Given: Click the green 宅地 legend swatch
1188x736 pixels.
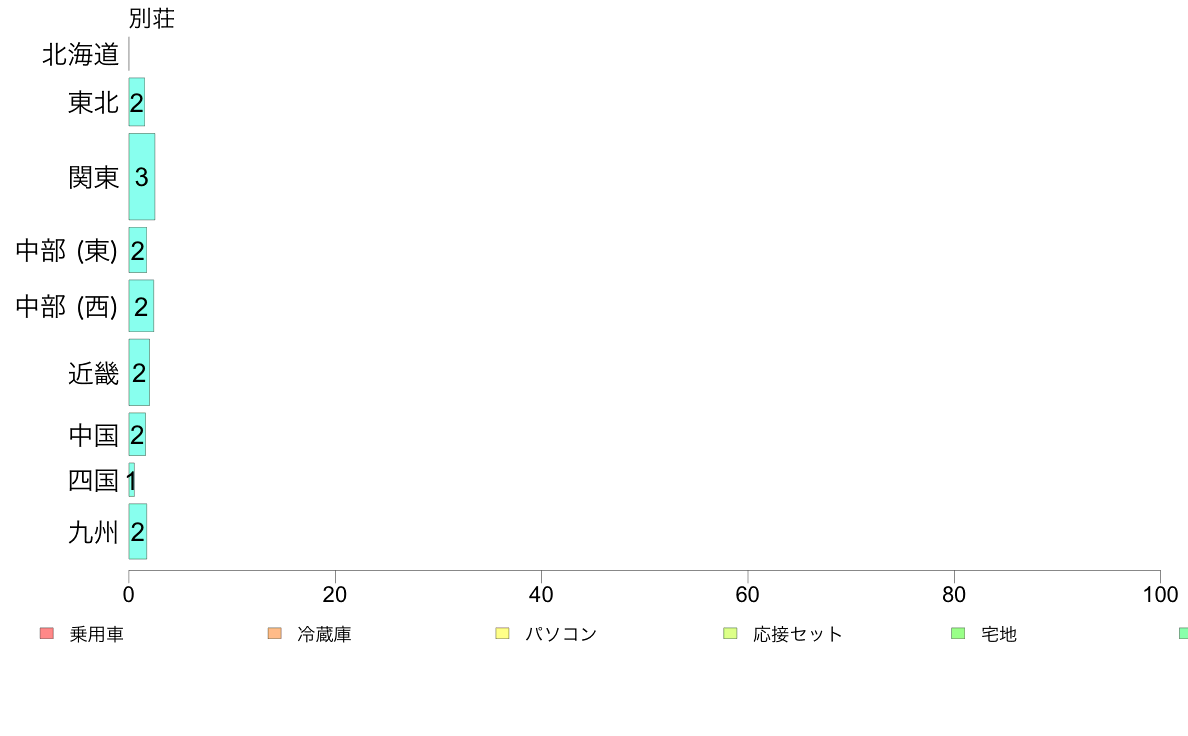Looking at the screenshot, I should (958, 633).
